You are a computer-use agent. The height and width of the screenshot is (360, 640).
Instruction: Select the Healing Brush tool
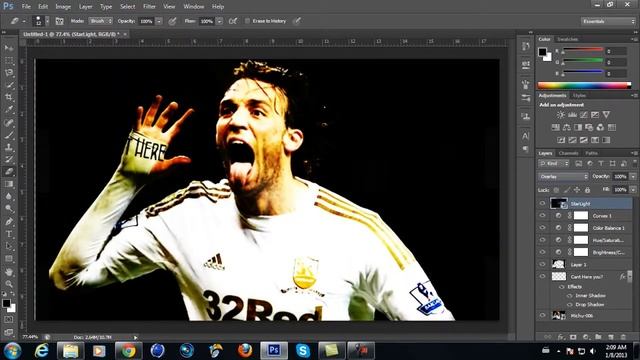click(x=9, y=122)
